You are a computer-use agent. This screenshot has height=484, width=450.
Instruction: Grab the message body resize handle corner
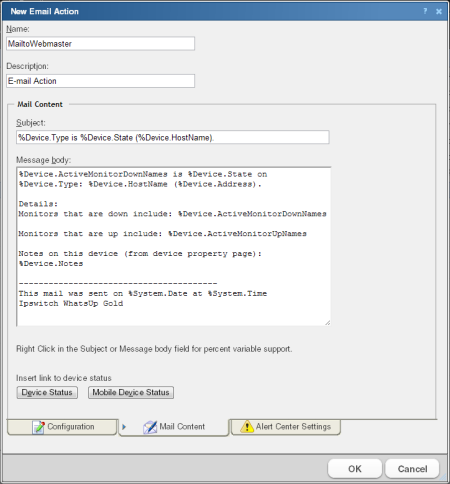tap(327, 322)
